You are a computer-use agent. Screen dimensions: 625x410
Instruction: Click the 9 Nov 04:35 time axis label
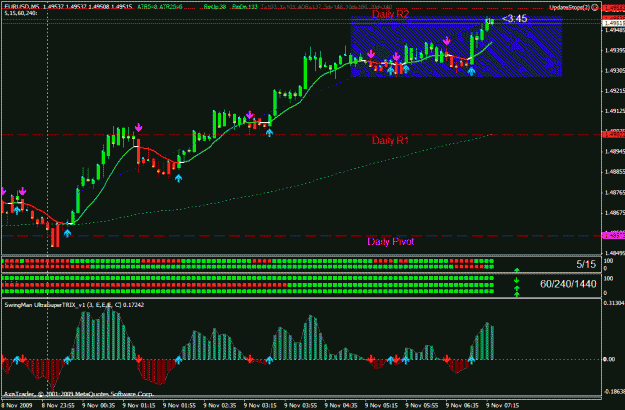pyautogui.click(x=341, y=405)
